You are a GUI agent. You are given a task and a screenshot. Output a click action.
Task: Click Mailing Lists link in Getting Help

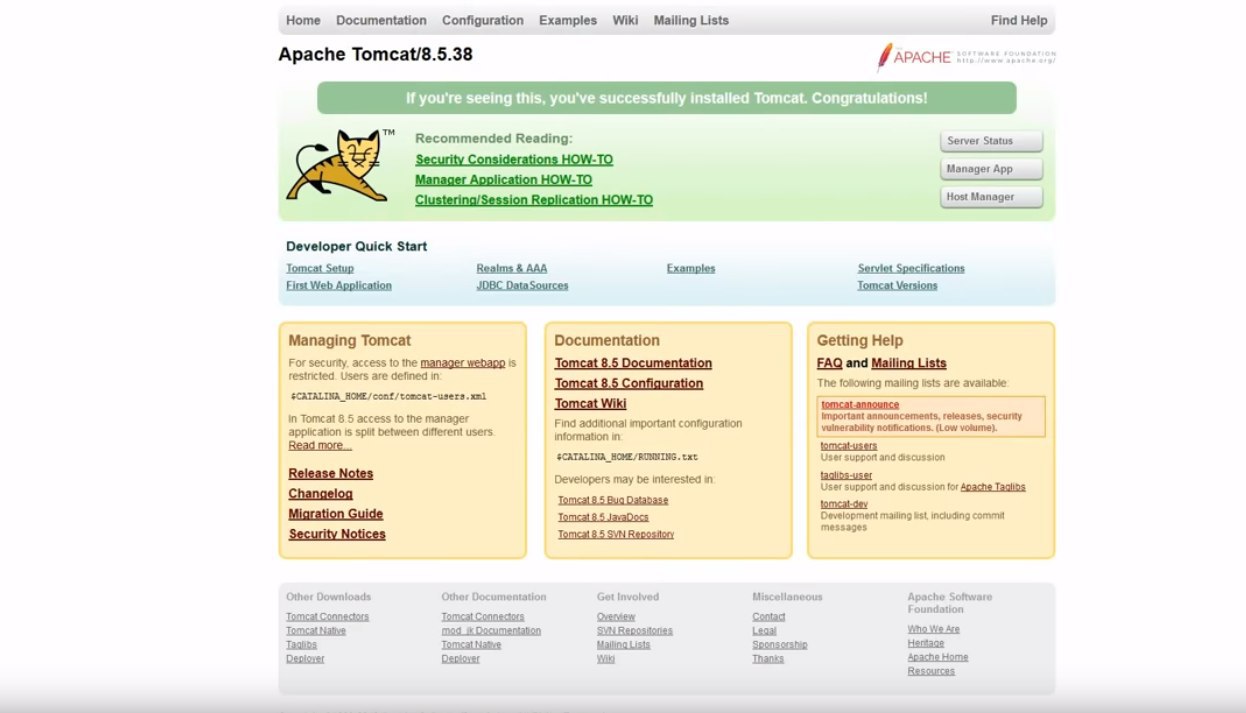point(909,363)
